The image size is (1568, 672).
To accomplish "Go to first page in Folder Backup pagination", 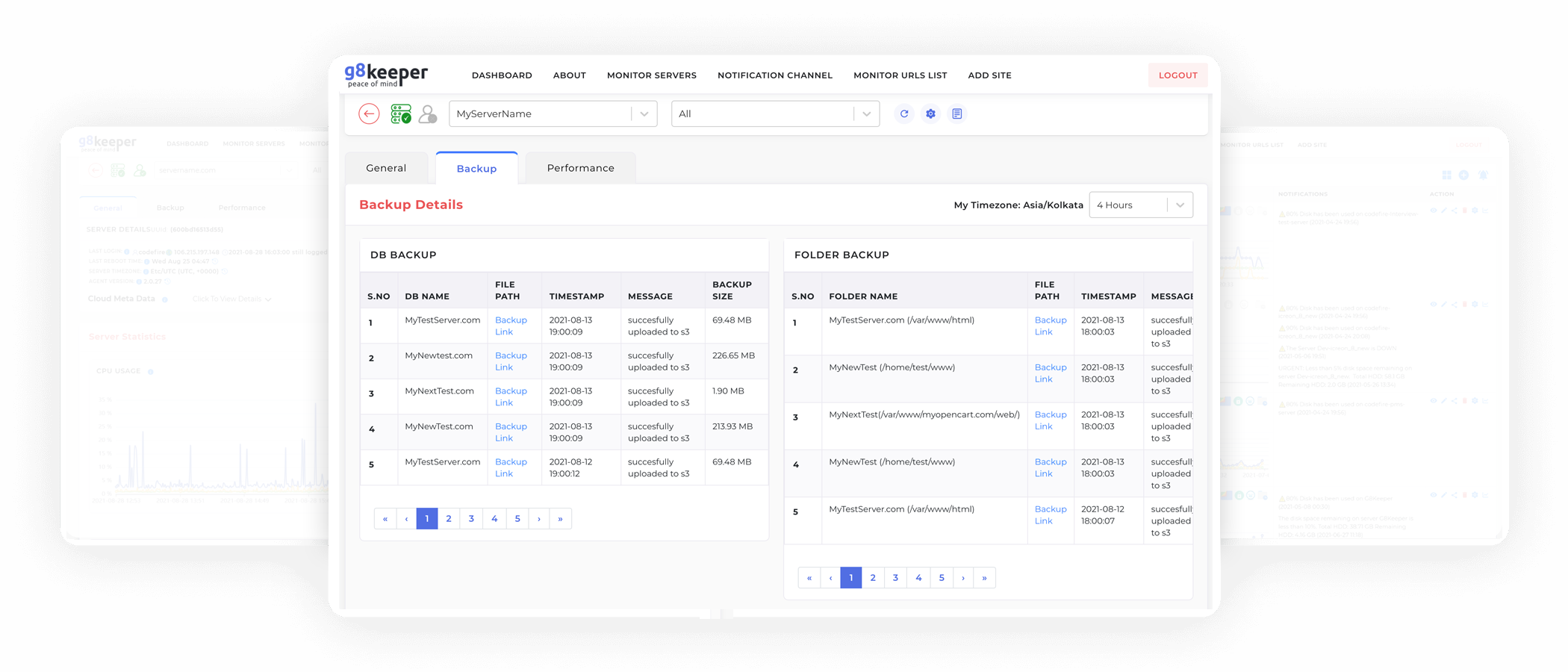I will (x=809, y=578).
